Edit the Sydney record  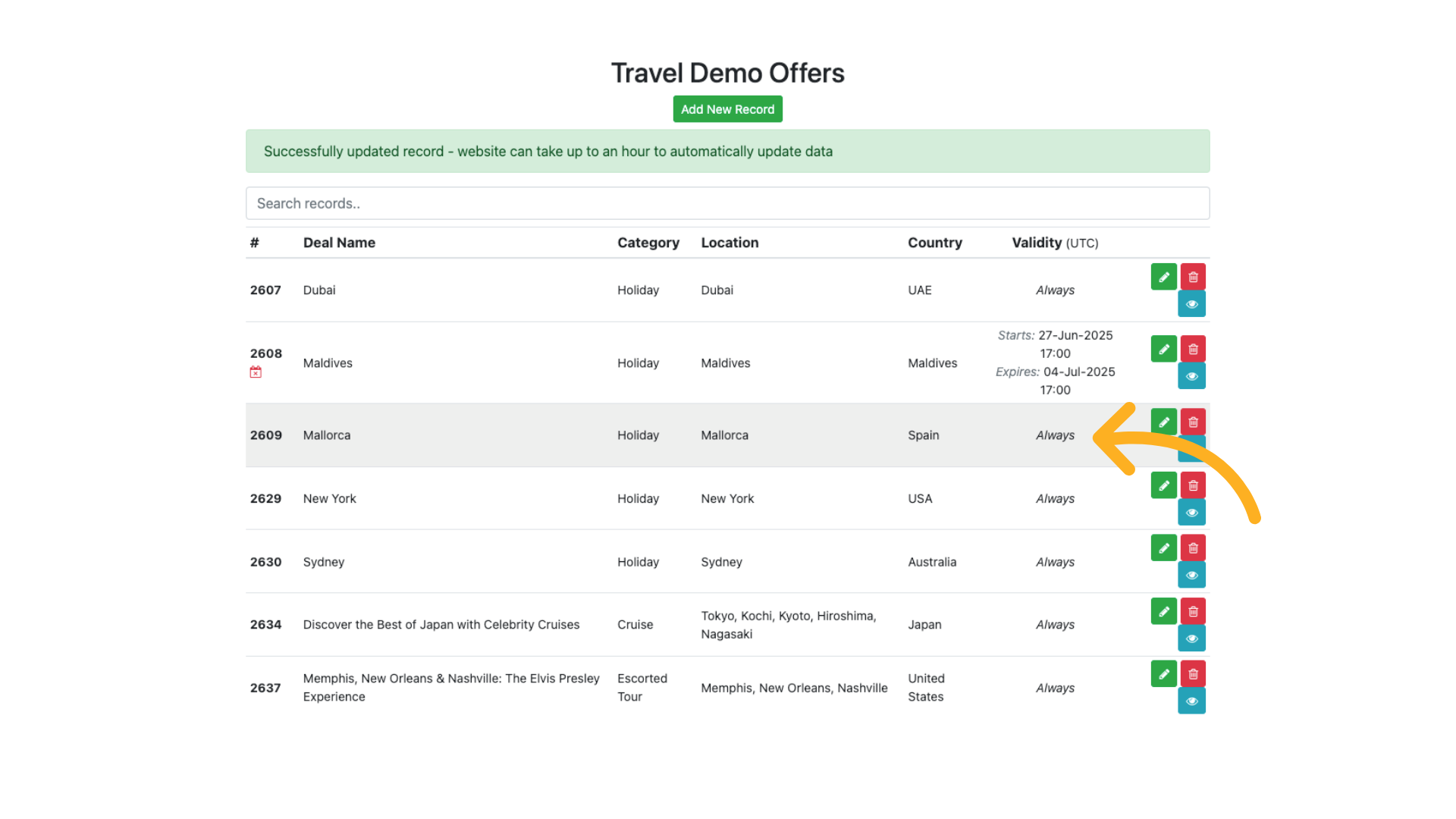(1163, 548)
